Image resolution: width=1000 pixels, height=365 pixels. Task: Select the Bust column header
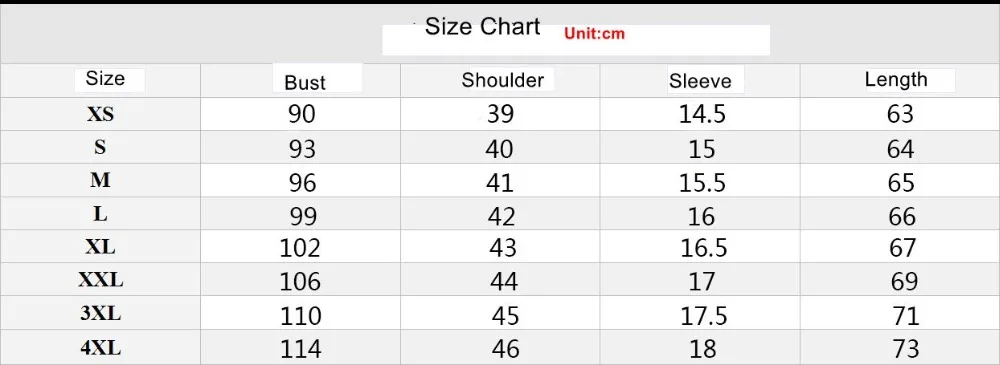point(305,83)
